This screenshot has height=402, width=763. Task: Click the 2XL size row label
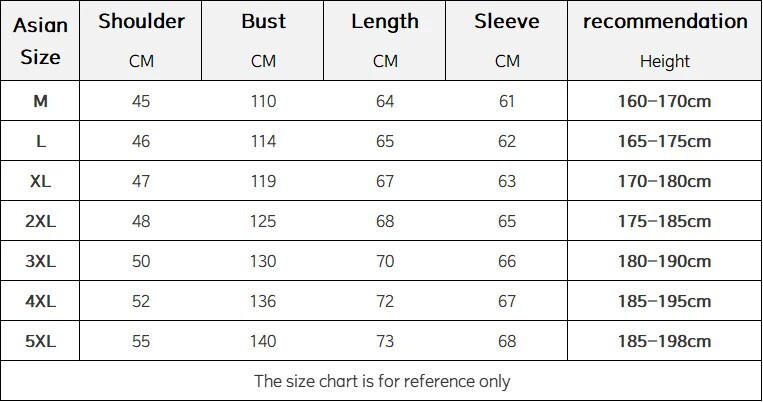(40, 221)
